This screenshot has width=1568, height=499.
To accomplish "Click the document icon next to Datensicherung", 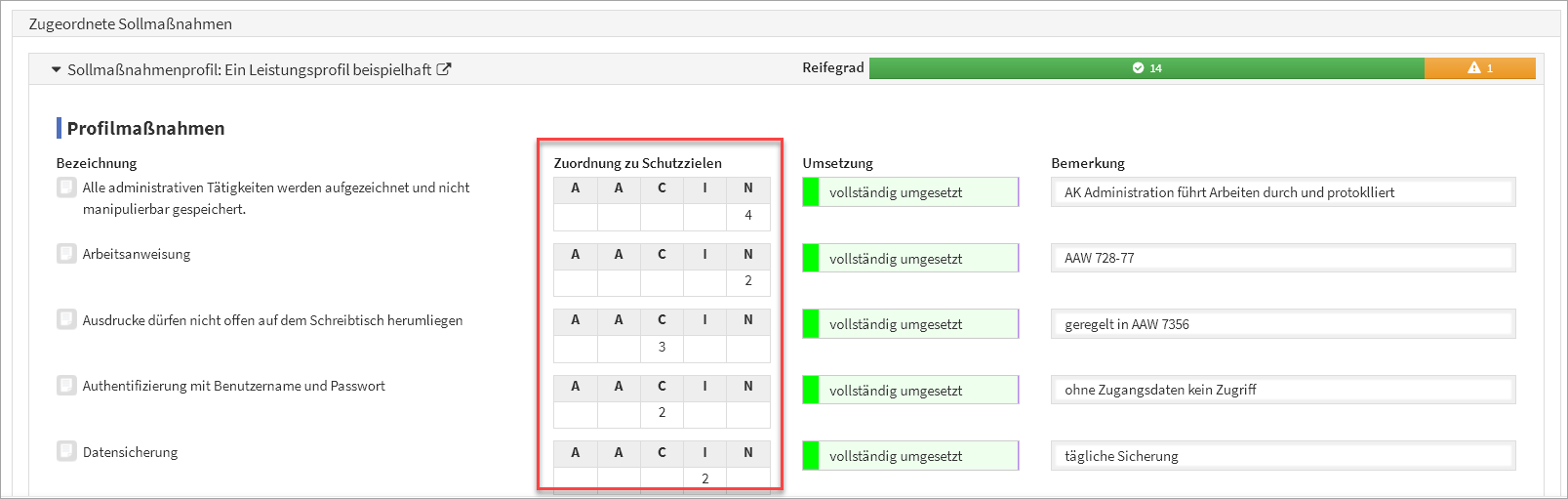I will tap(66, 451).
